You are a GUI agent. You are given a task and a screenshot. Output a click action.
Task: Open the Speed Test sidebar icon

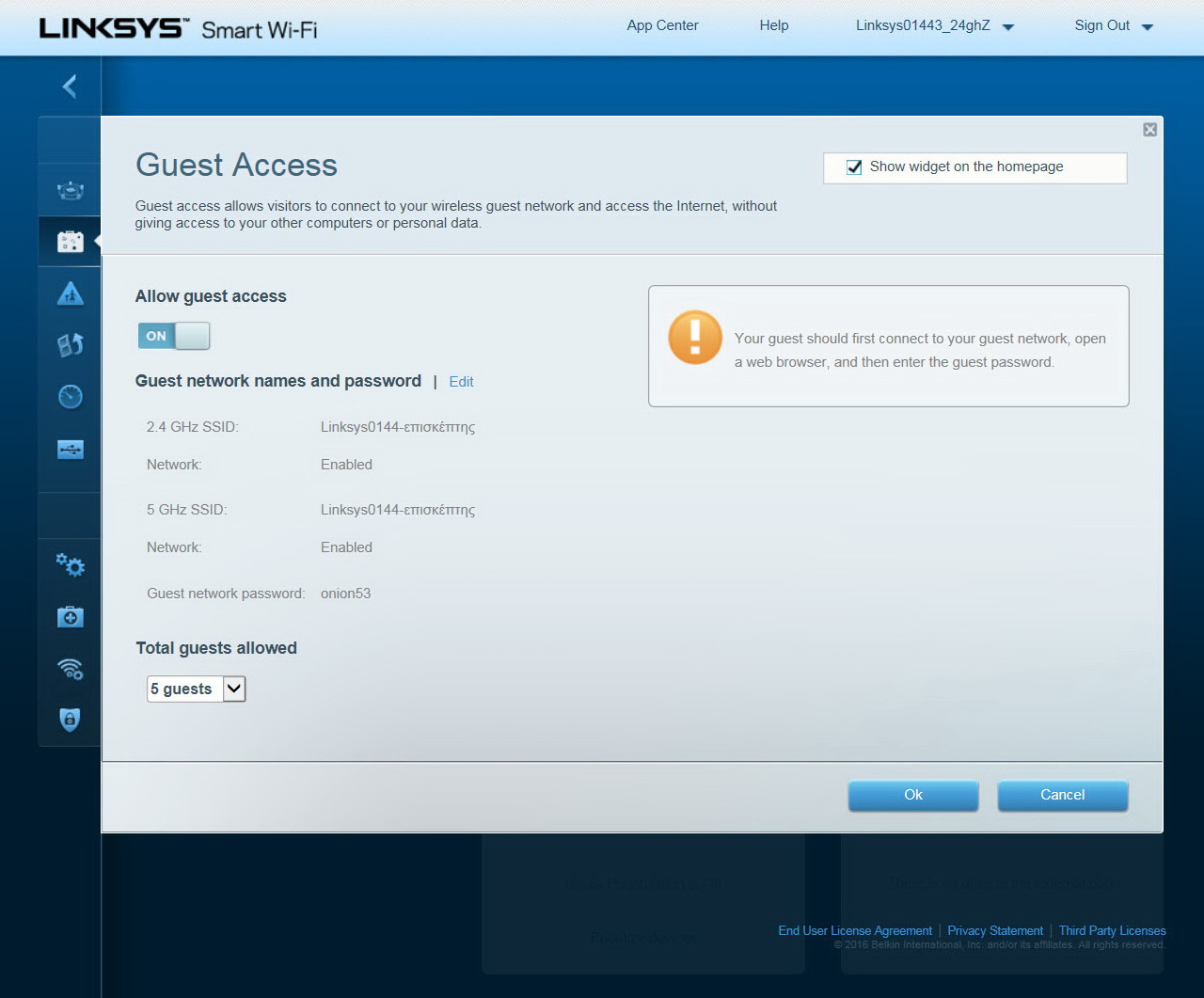pyautogui.click(x=71, y=396)
